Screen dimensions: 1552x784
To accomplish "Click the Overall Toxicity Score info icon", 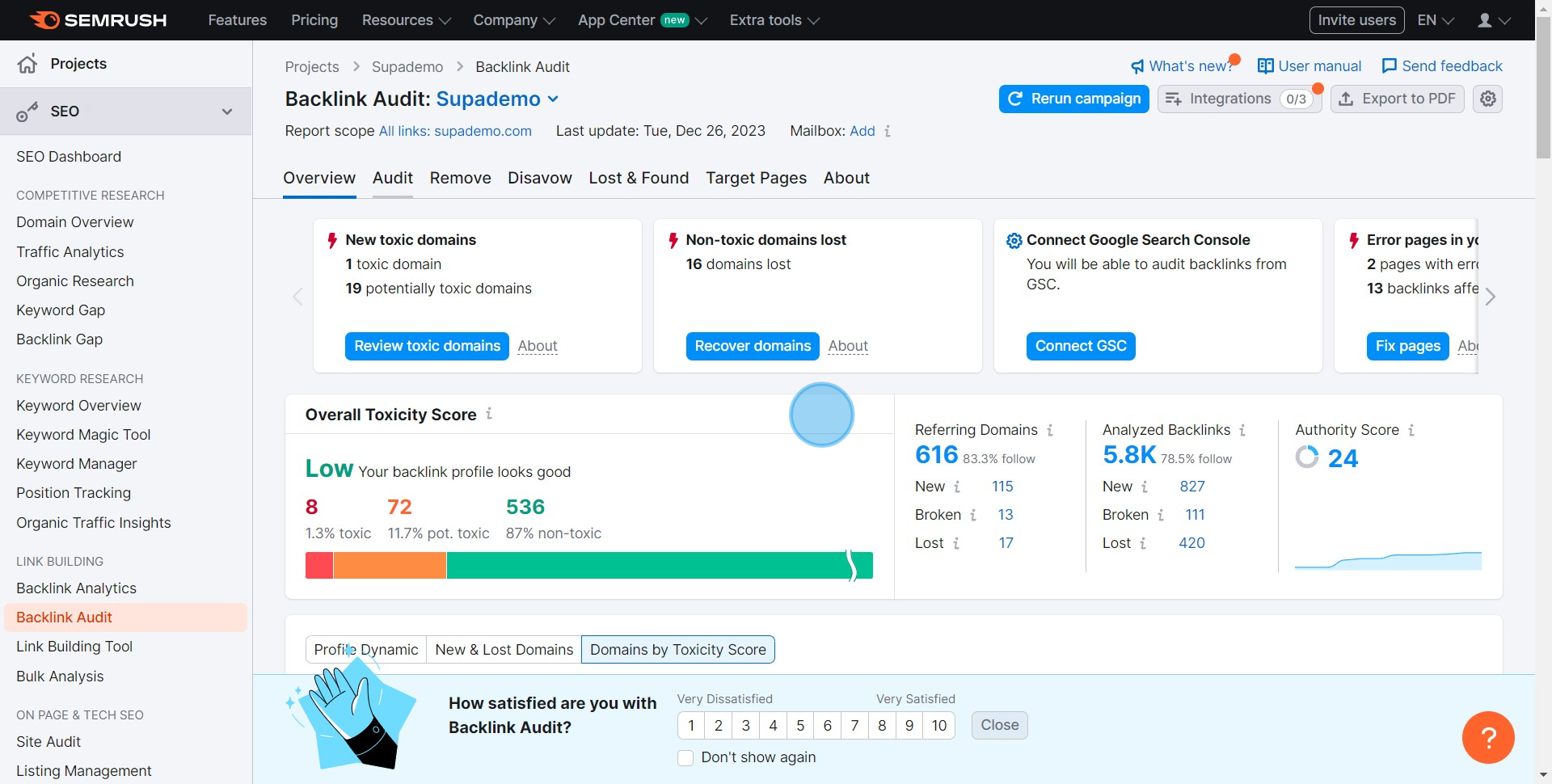I will (489, 414).
